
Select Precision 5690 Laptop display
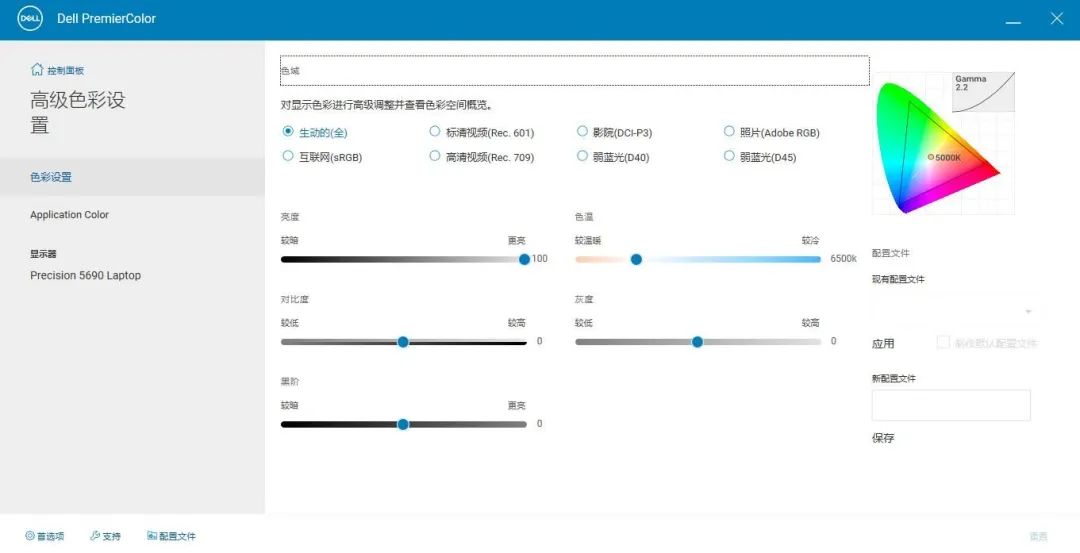(85, 275)
